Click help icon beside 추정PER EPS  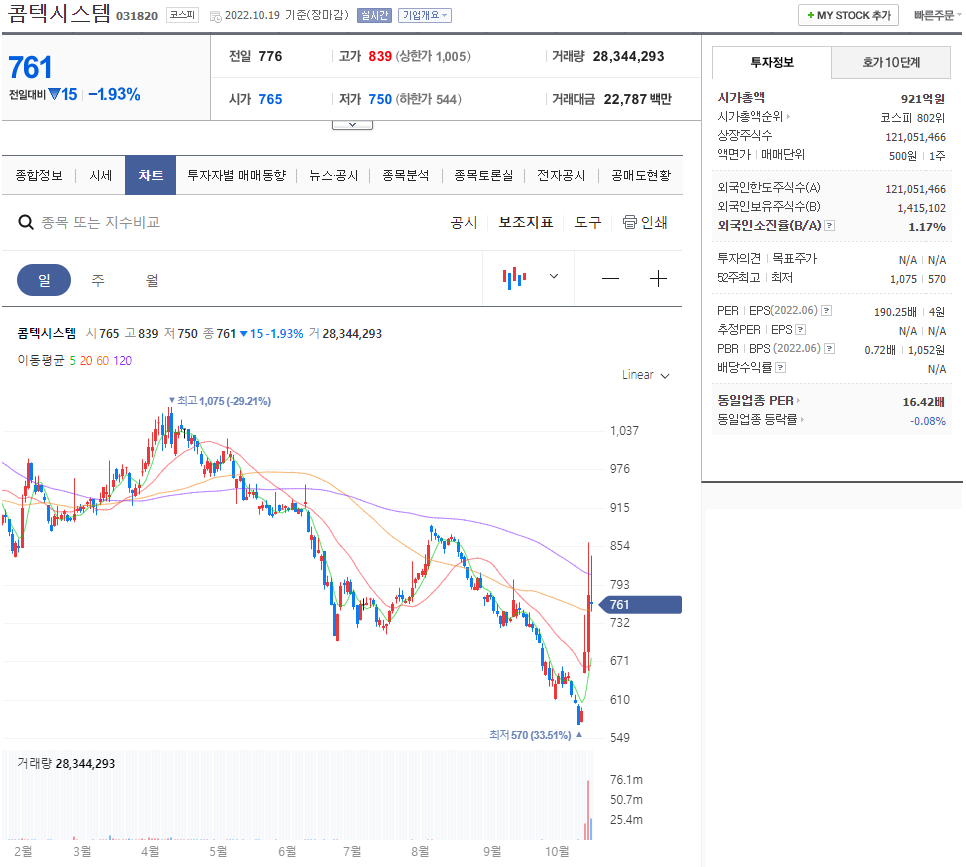800,330
